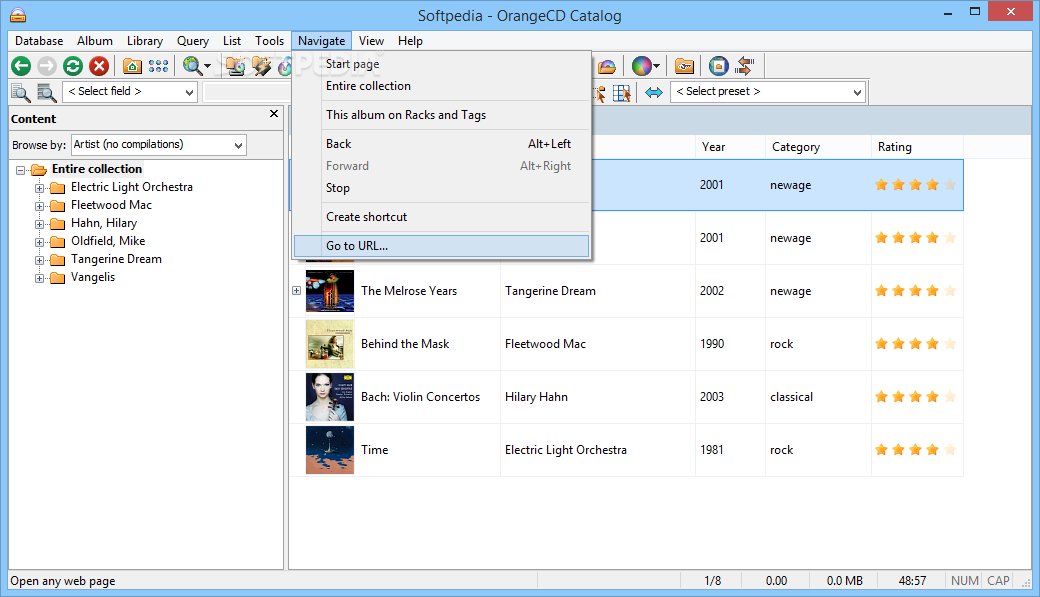Open the Help menu

point(411,40)
